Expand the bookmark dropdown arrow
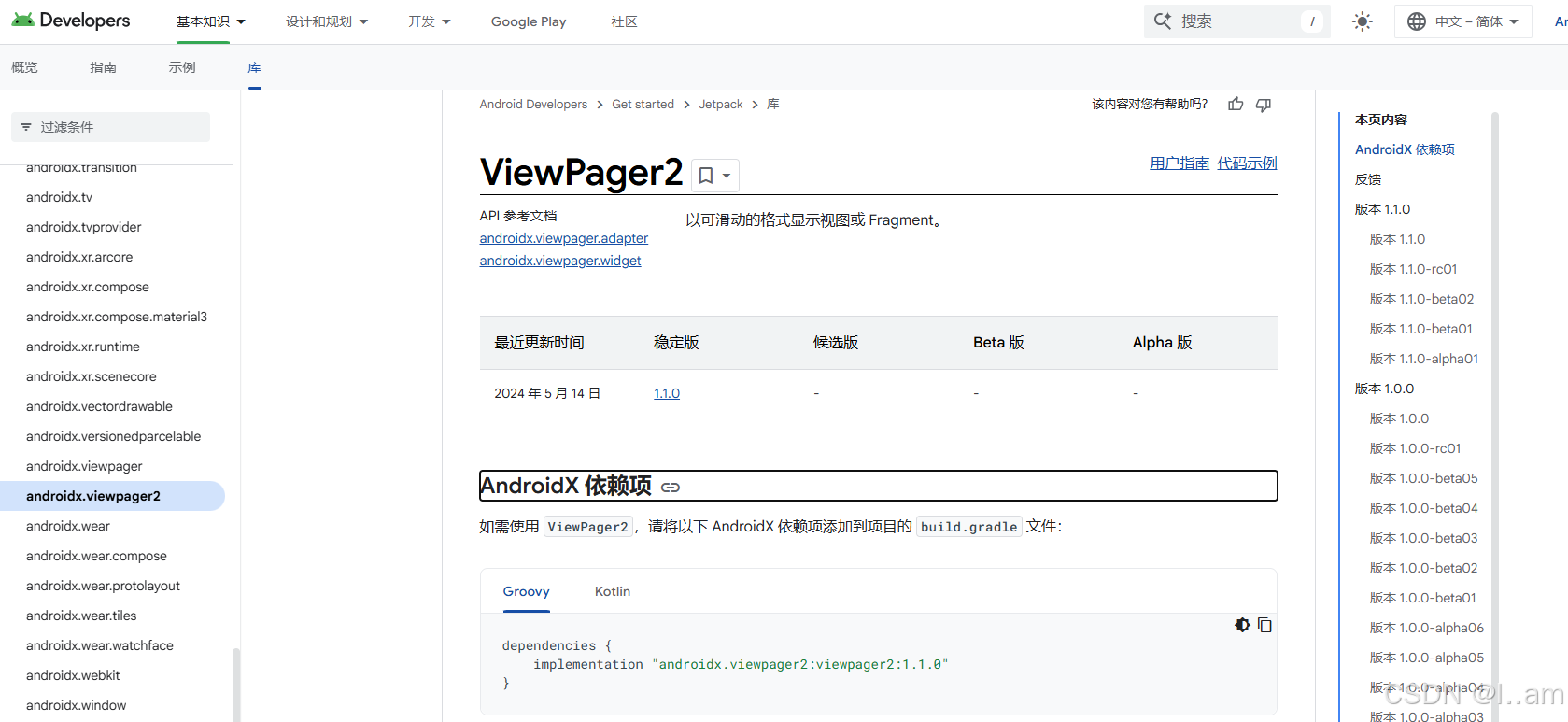This screenshot has width=1568, height=722. (x=727, y=176)
